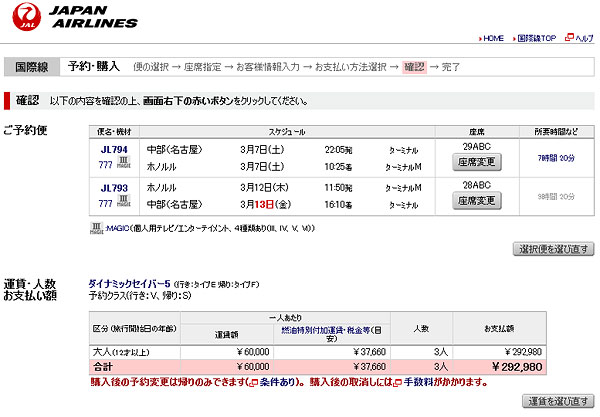
Task: Change seats 29ABC with 座席変更 button
Action: pos(476,164)
